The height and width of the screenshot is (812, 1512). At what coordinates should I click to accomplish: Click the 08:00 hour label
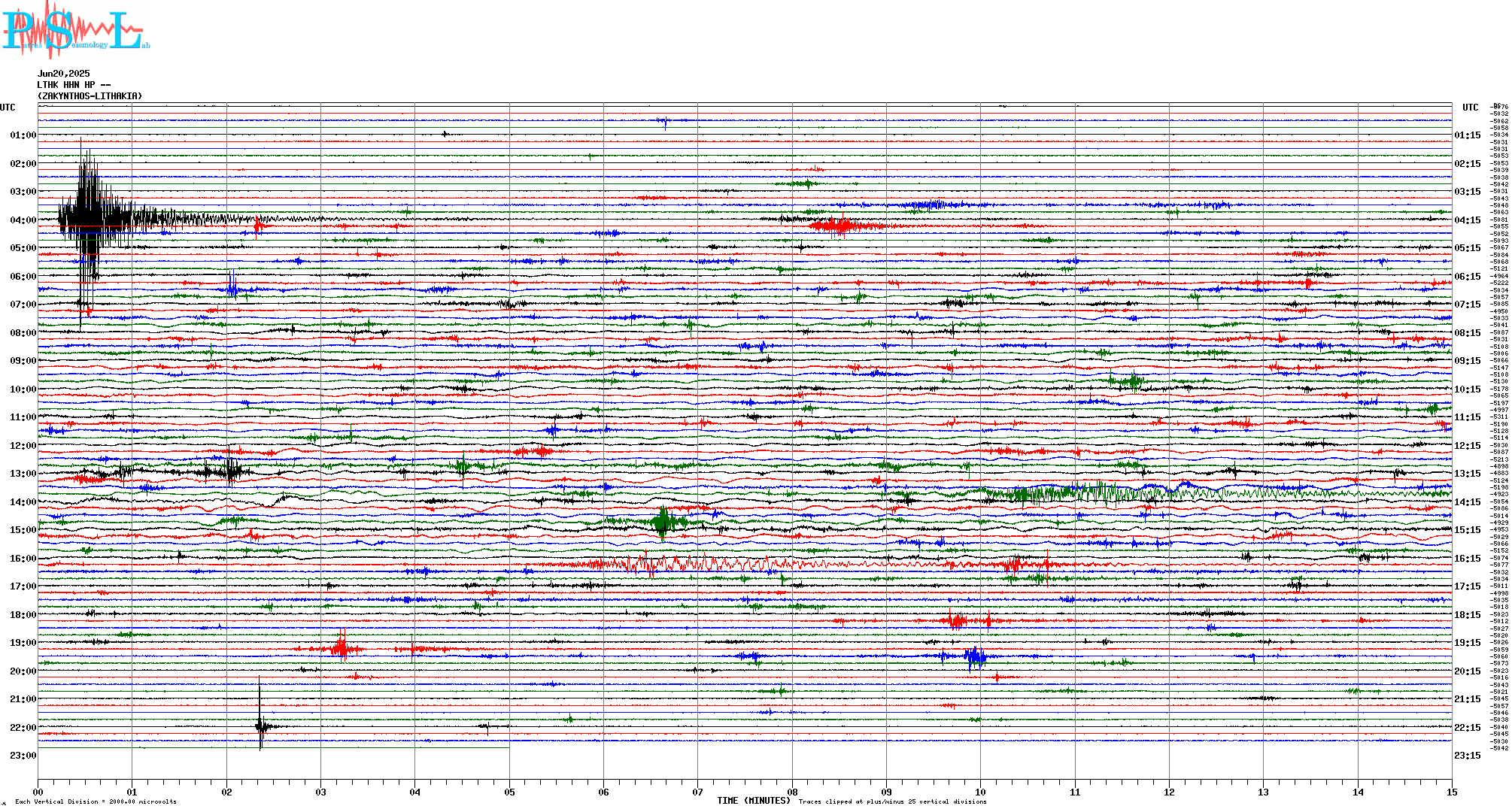point(23,333)
